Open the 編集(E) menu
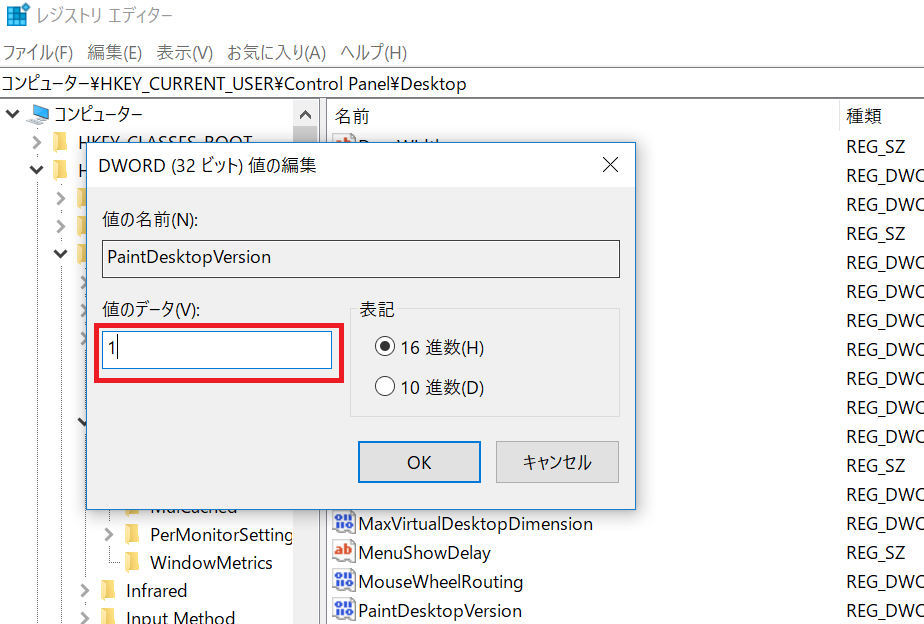 point(114,53)
